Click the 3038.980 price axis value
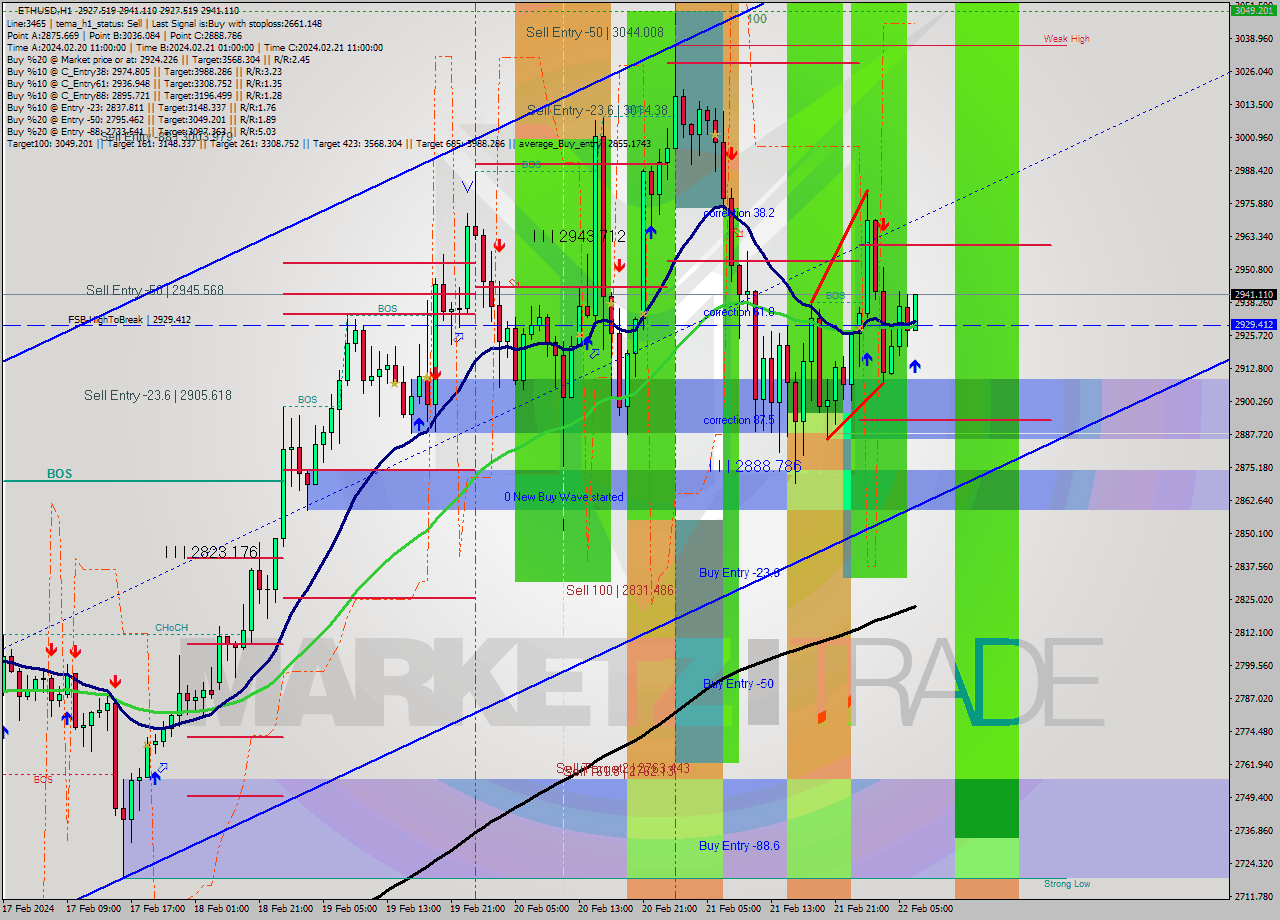The image size is (1280, 920). [x=1254, y=39]
